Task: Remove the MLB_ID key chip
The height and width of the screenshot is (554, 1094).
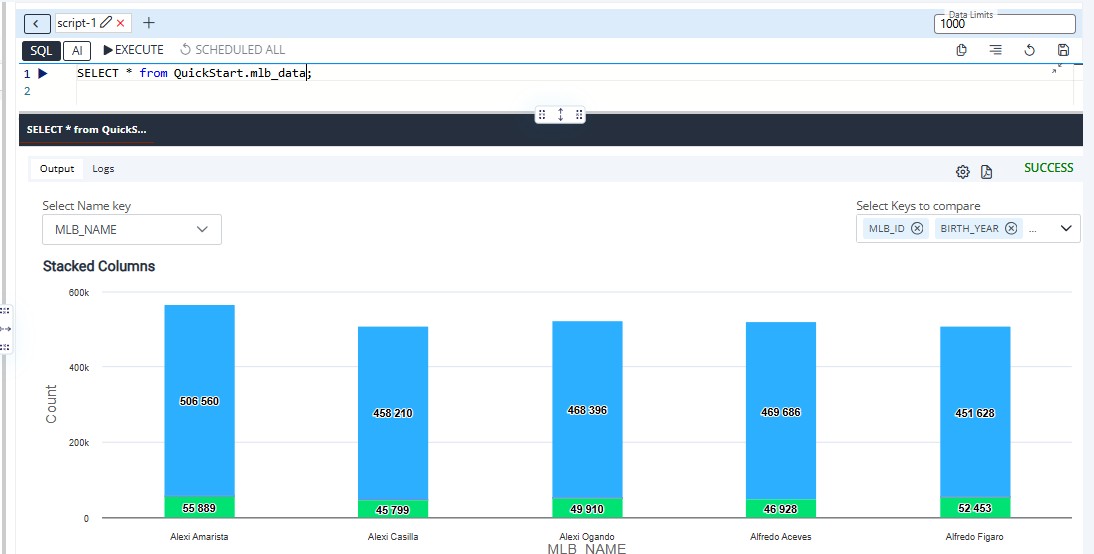Action: (917, 229)
